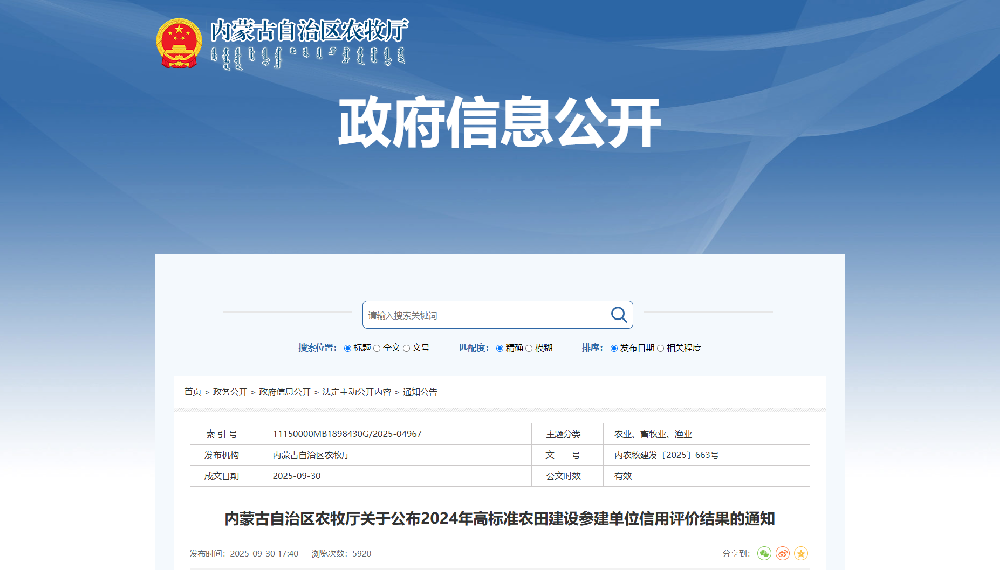Sort by 相关程度 radio option

(661, 348)
